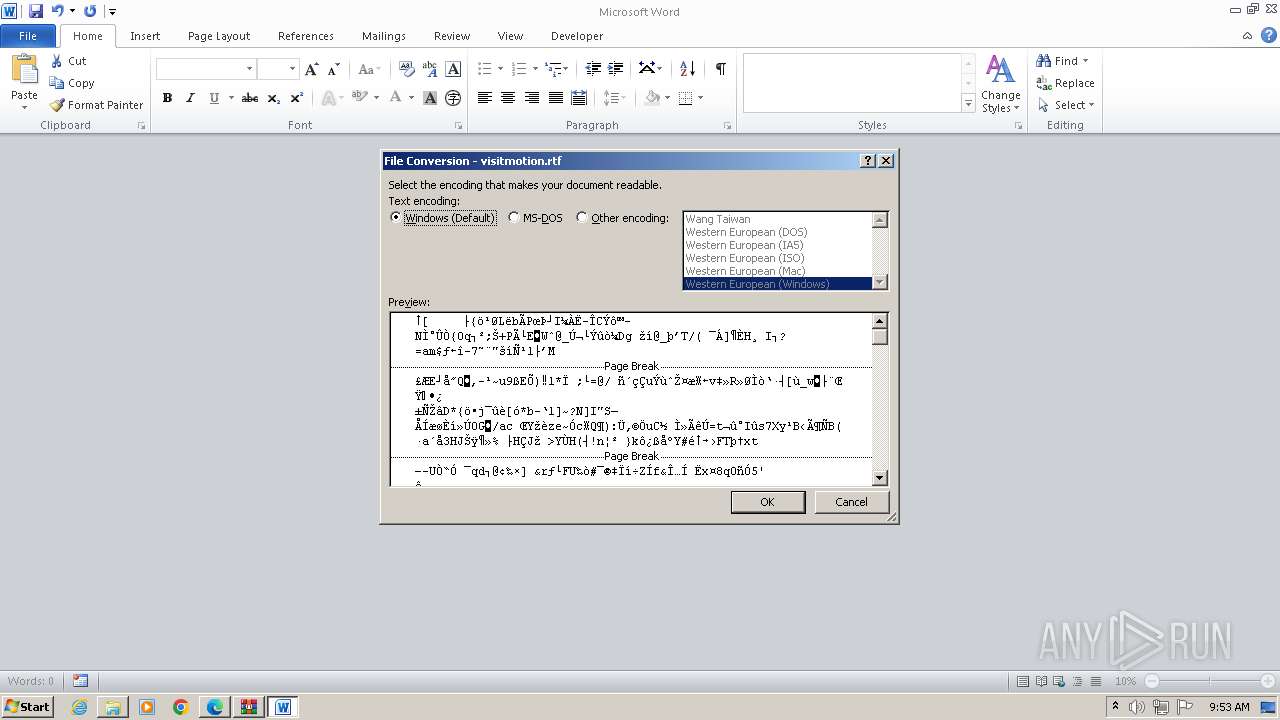
Task: Open Paragraph dialog launcher
Action: point(727,126)
